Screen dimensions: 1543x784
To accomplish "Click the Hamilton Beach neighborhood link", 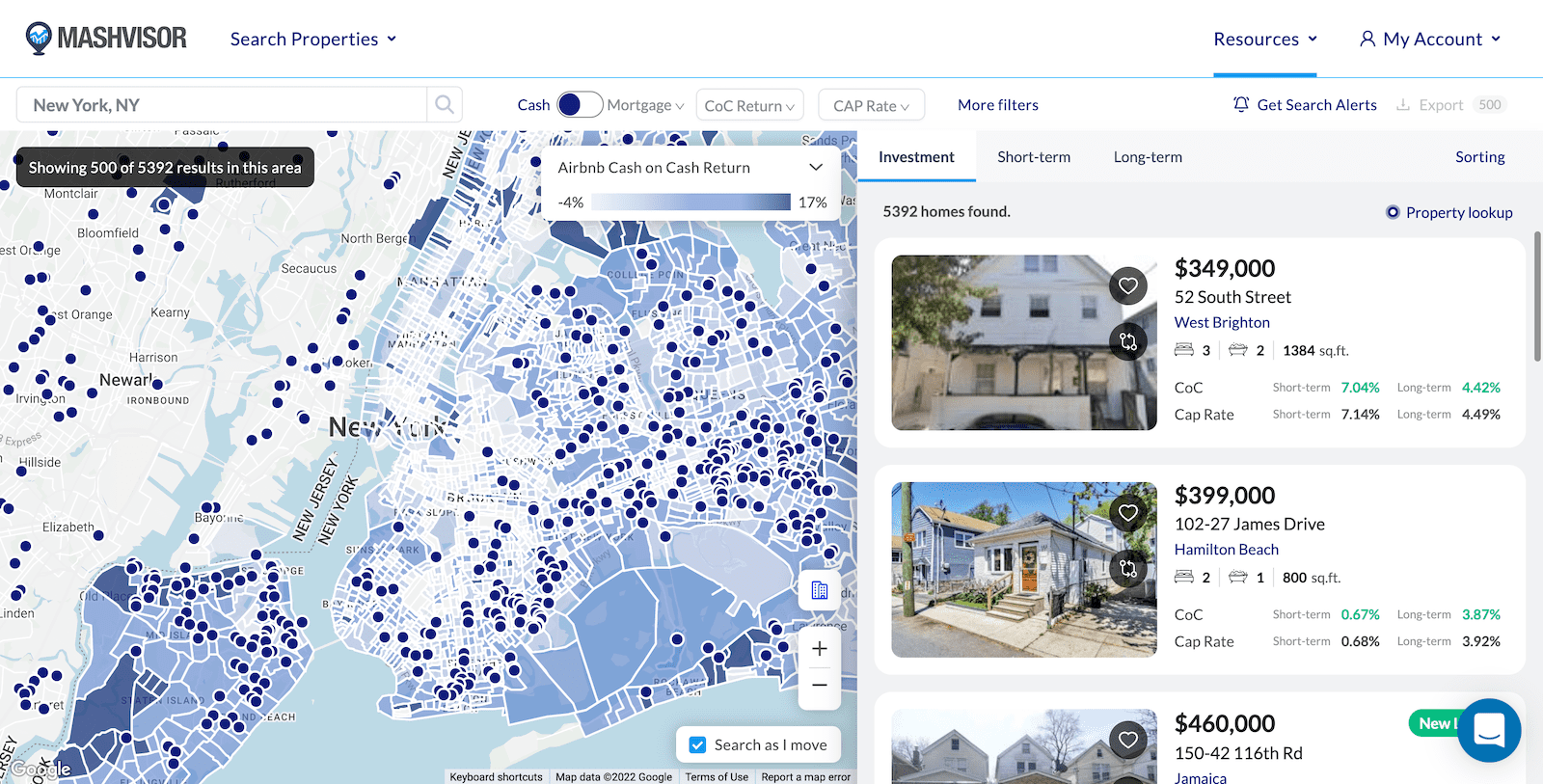I will pos(1226,549).
